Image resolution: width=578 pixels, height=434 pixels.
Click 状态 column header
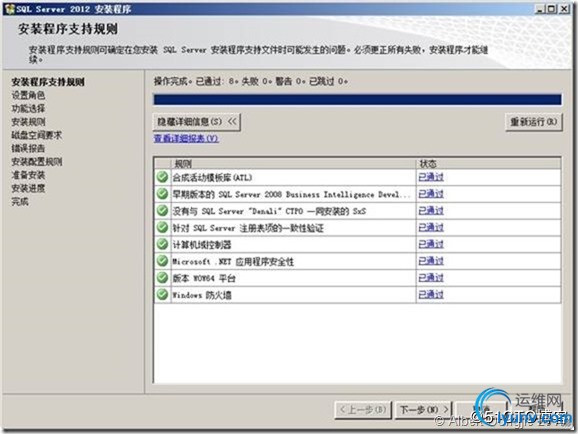[489, 163]
